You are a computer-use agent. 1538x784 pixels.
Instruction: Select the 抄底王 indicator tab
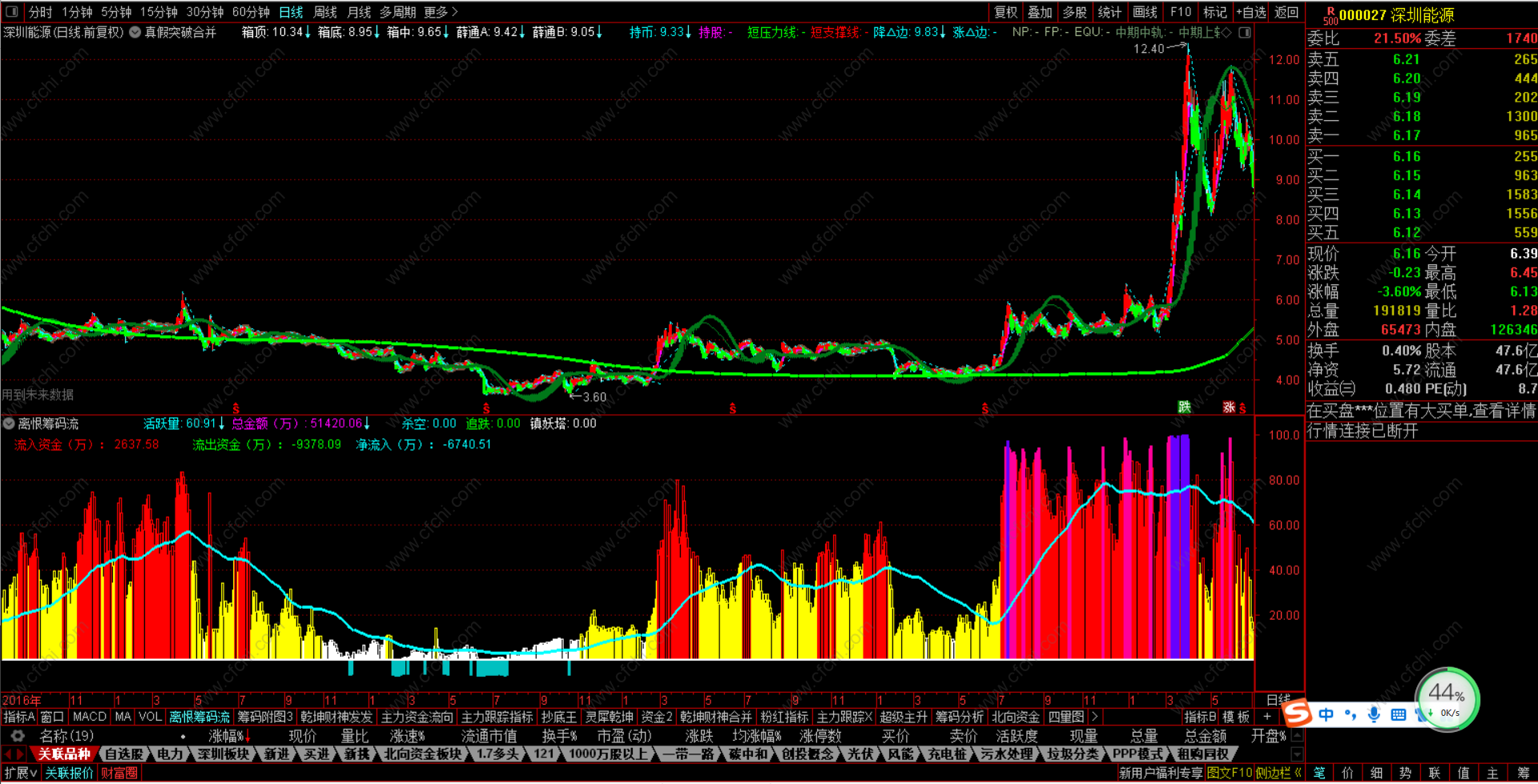click(558, 717)
